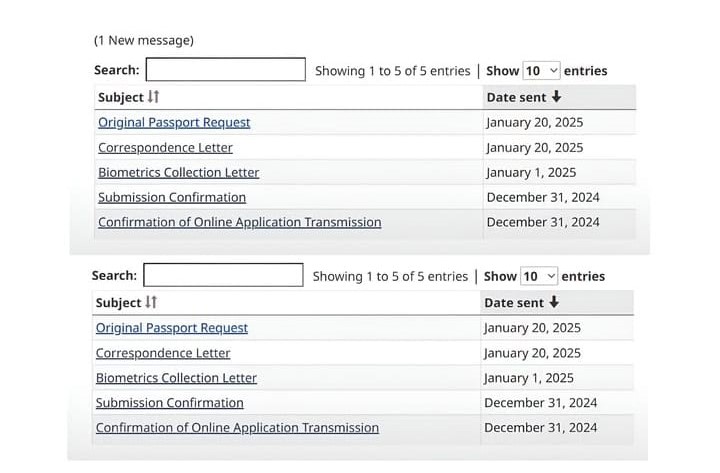
Task: Open Correspondence Letter in lower table
Action: [x=163, y=353]
